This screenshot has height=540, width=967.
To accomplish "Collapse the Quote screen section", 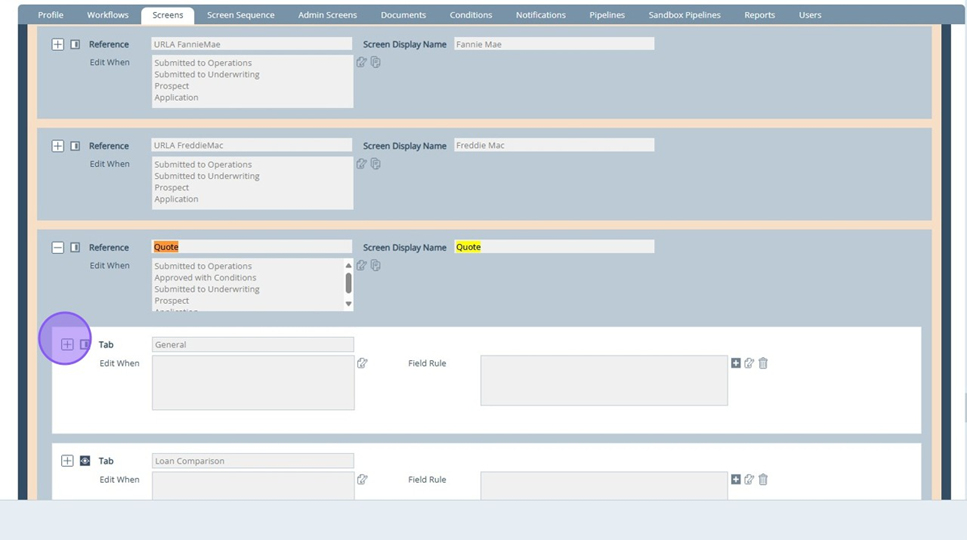I will (x=58, y=248).
